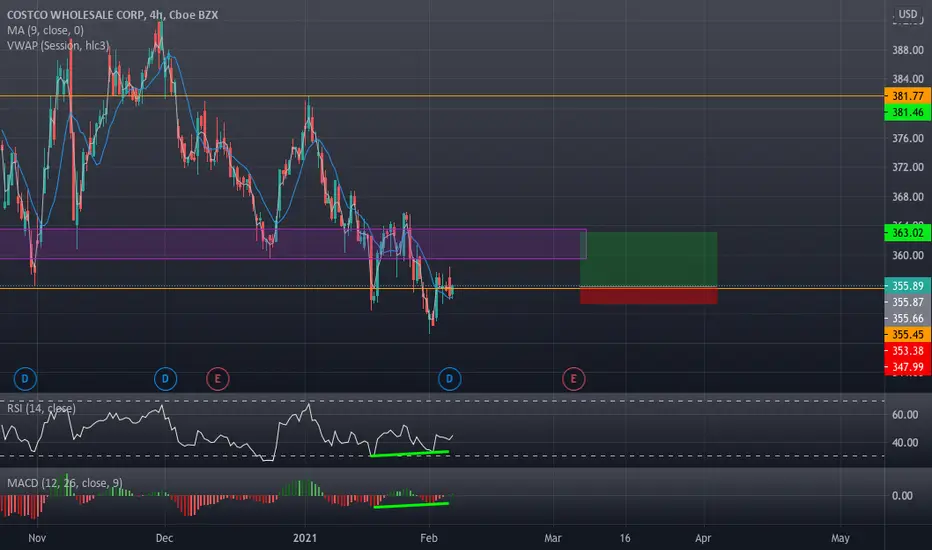Click the 376.00 price axis tick
The height and width of the screenshot is (550, 932).
908,138
